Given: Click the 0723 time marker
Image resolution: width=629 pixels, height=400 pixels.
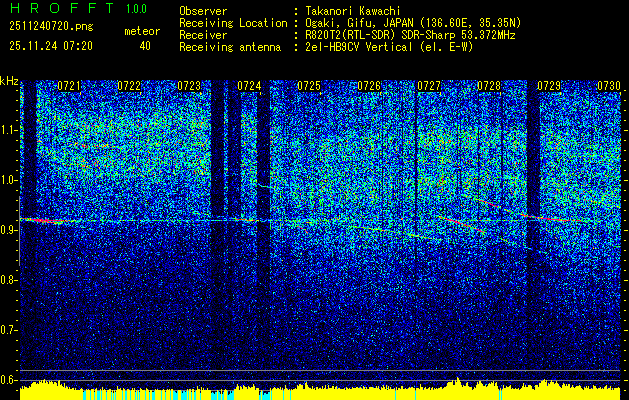Looking at the screenshot, I should (189, 86).
